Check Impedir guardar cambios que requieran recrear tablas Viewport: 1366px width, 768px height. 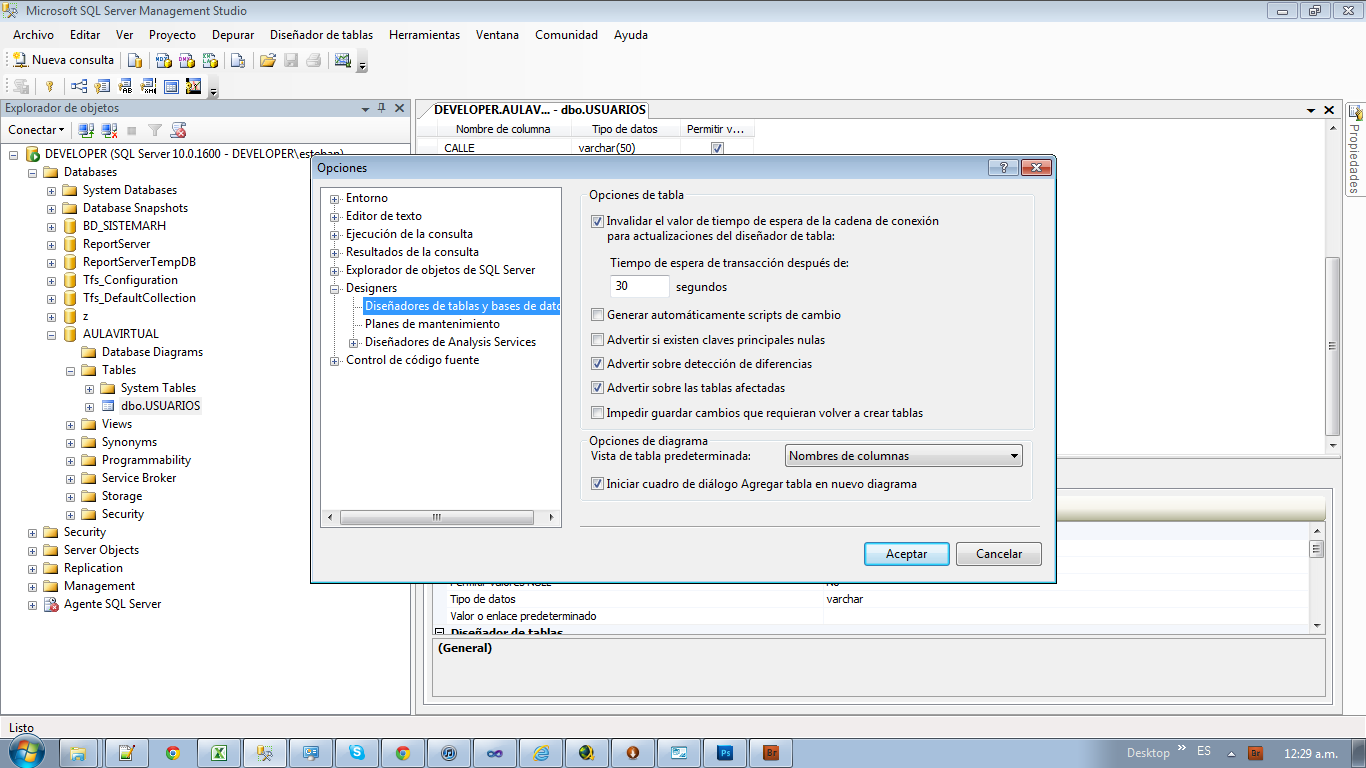597,412
